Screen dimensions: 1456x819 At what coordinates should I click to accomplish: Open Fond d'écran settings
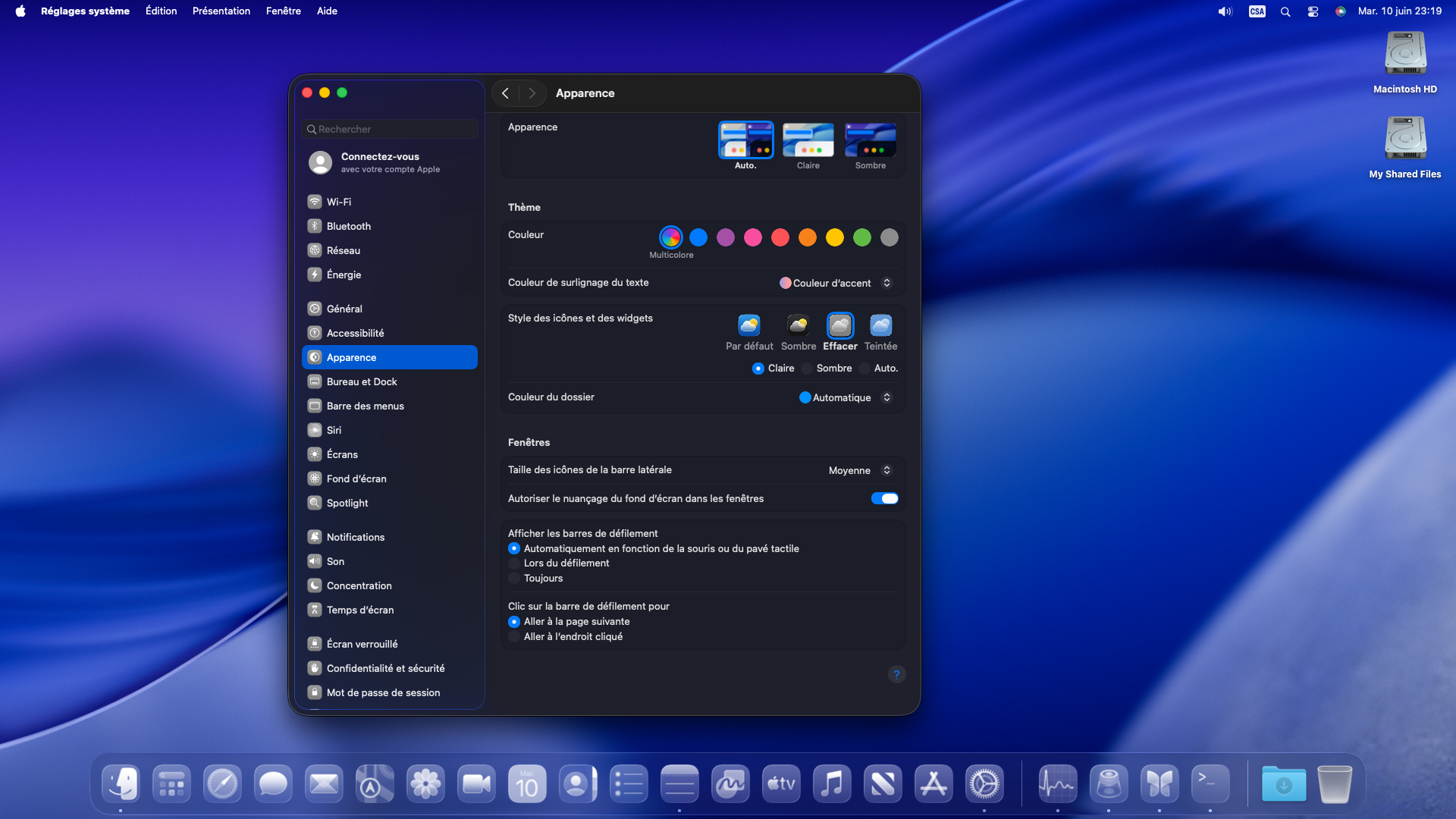click(356, 479)
